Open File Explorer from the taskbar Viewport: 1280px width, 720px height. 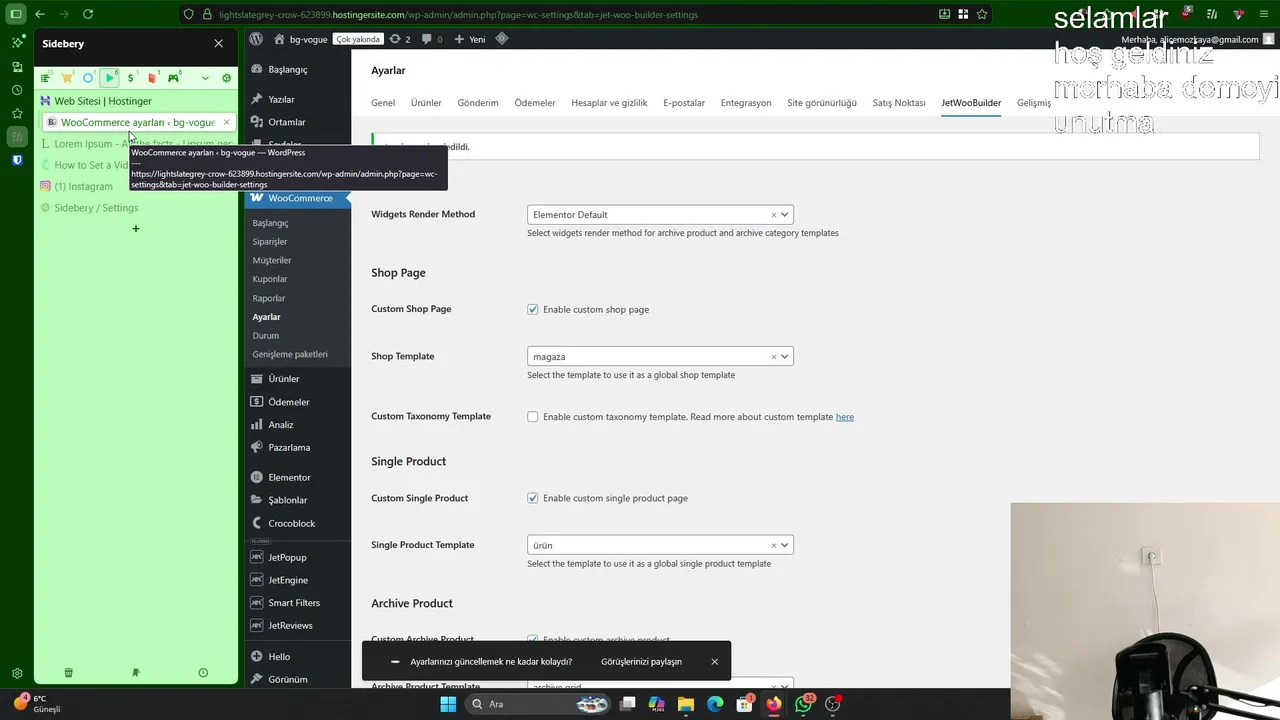click(x=686, y=704)
